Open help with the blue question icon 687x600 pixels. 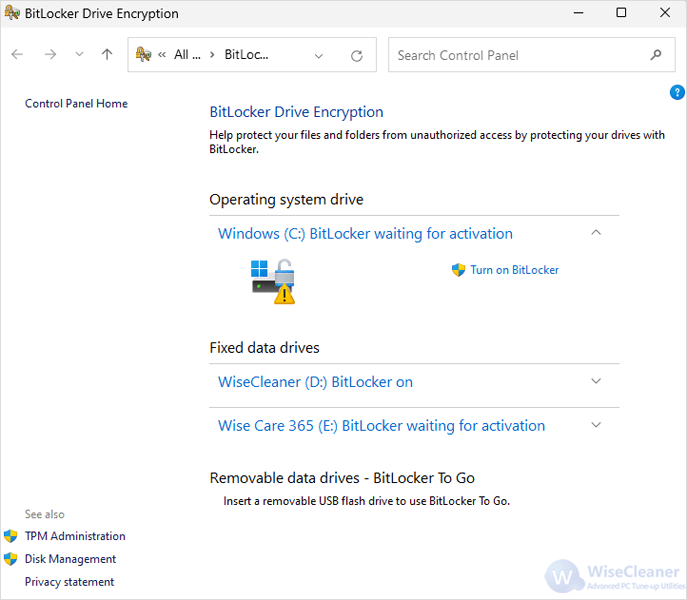(677, 92)
